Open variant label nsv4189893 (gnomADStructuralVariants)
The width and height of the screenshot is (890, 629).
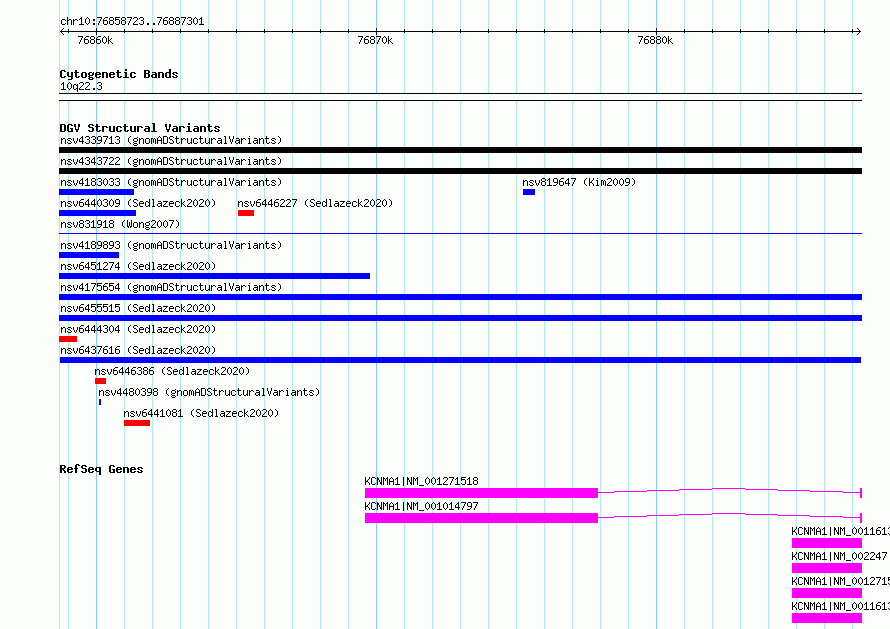pyautogui.click(x=171, y=245)
